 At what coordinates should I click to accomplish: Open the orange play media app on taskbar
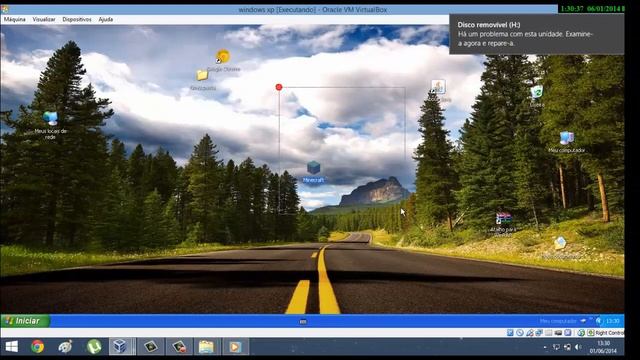point(235,347)
